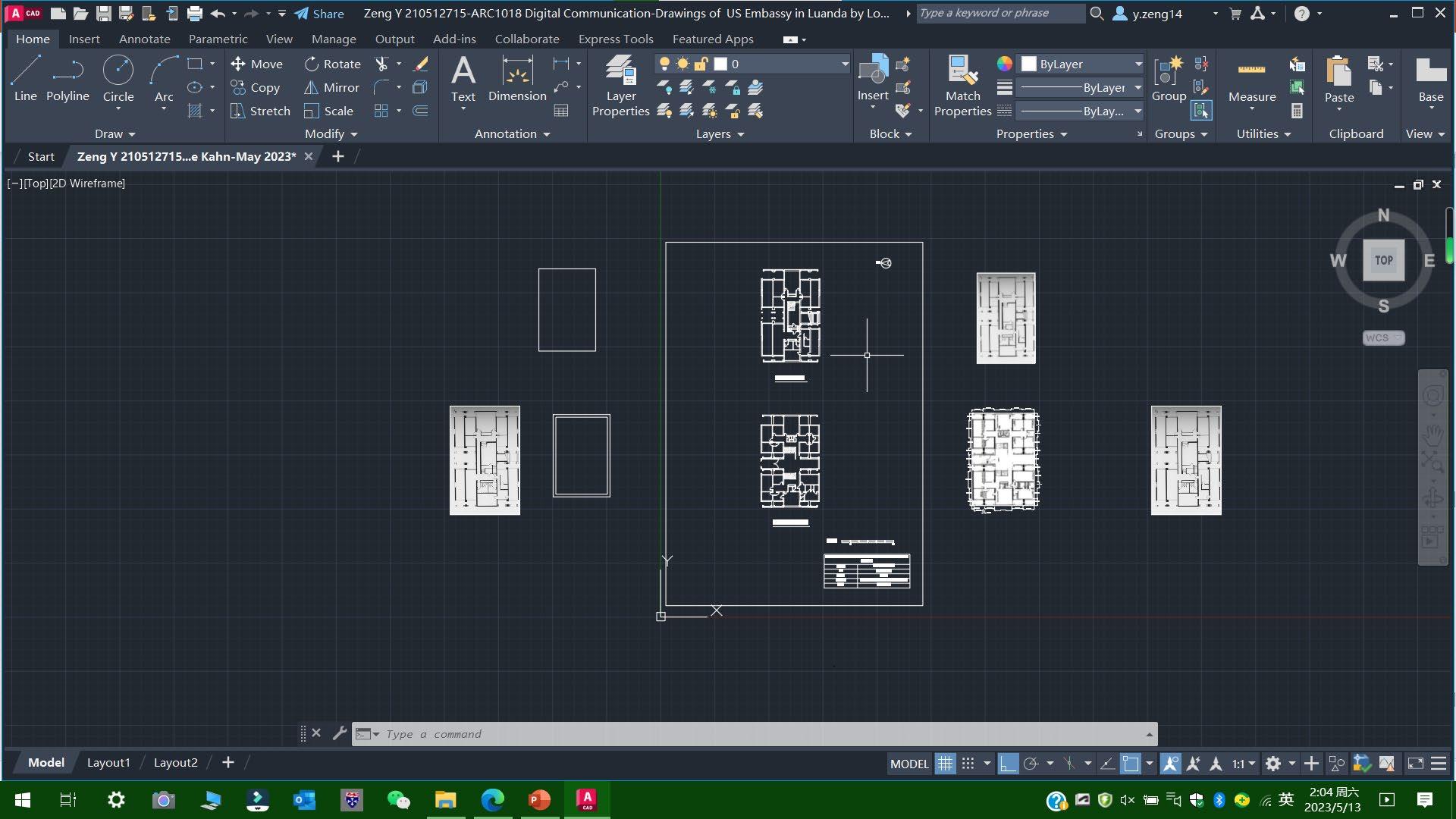Open the annotation scale 1:1 dropdown
1456x819 pixels.
[x=1244, y=764]
